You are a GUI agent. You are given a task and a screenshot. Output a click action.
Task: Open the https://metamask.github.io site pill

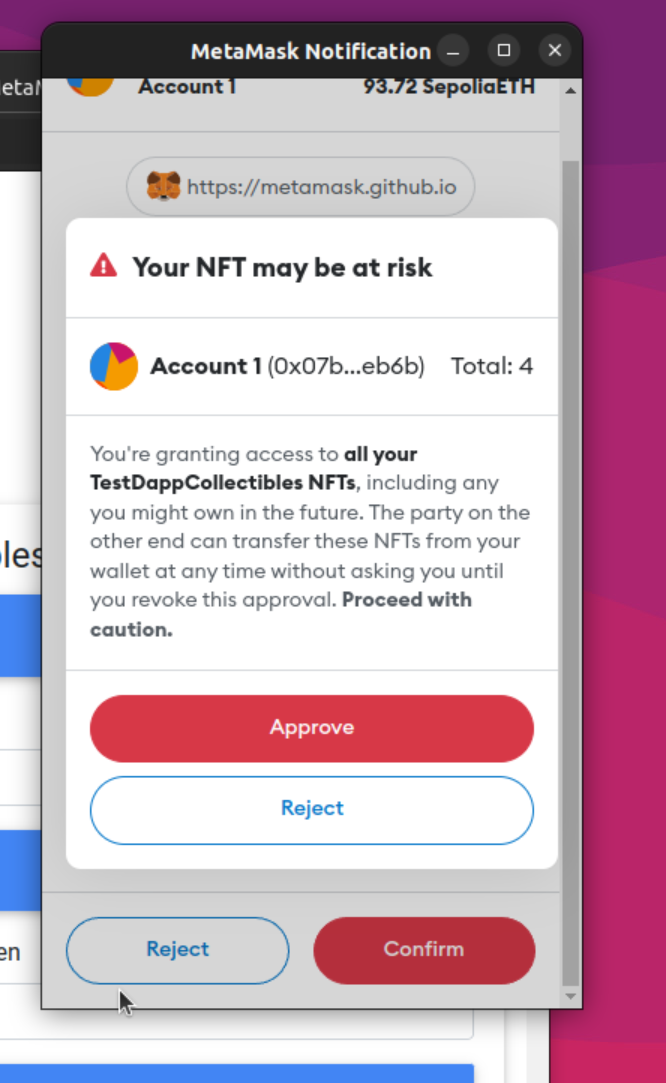300,186
